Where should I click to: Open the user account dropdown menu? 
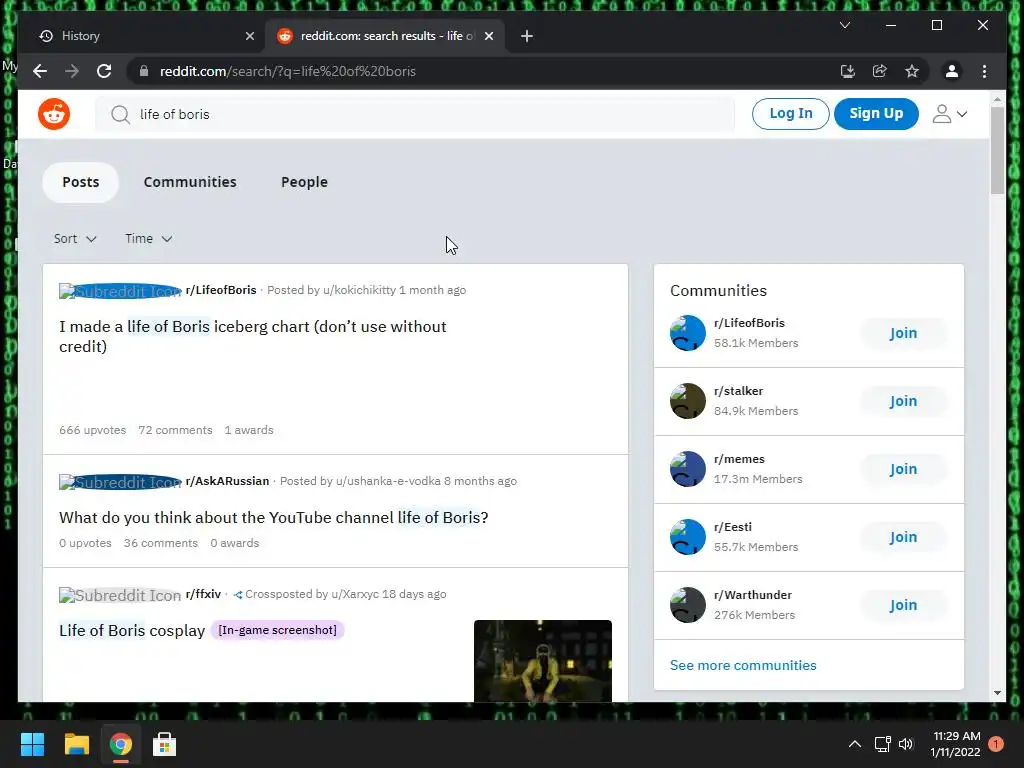coord(950,114)
